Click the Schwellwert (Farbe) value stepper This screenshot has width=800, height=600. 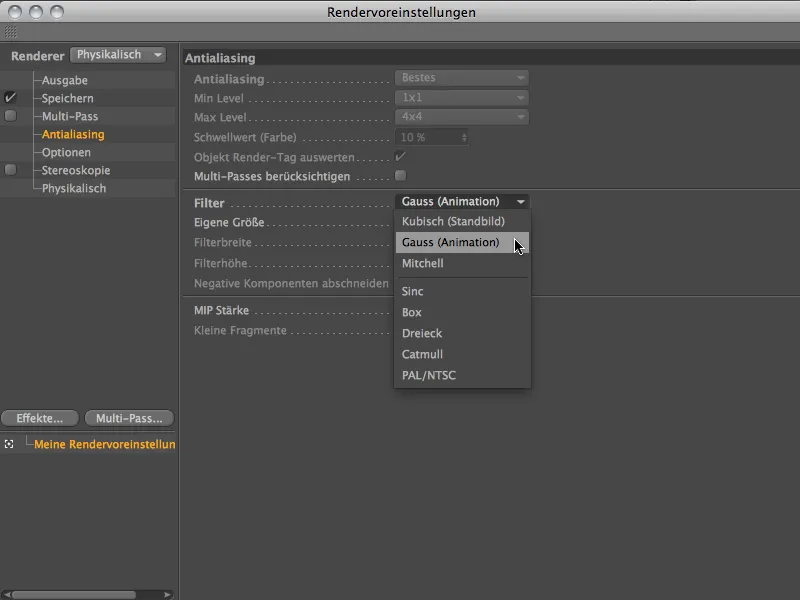tap(463, 138)
